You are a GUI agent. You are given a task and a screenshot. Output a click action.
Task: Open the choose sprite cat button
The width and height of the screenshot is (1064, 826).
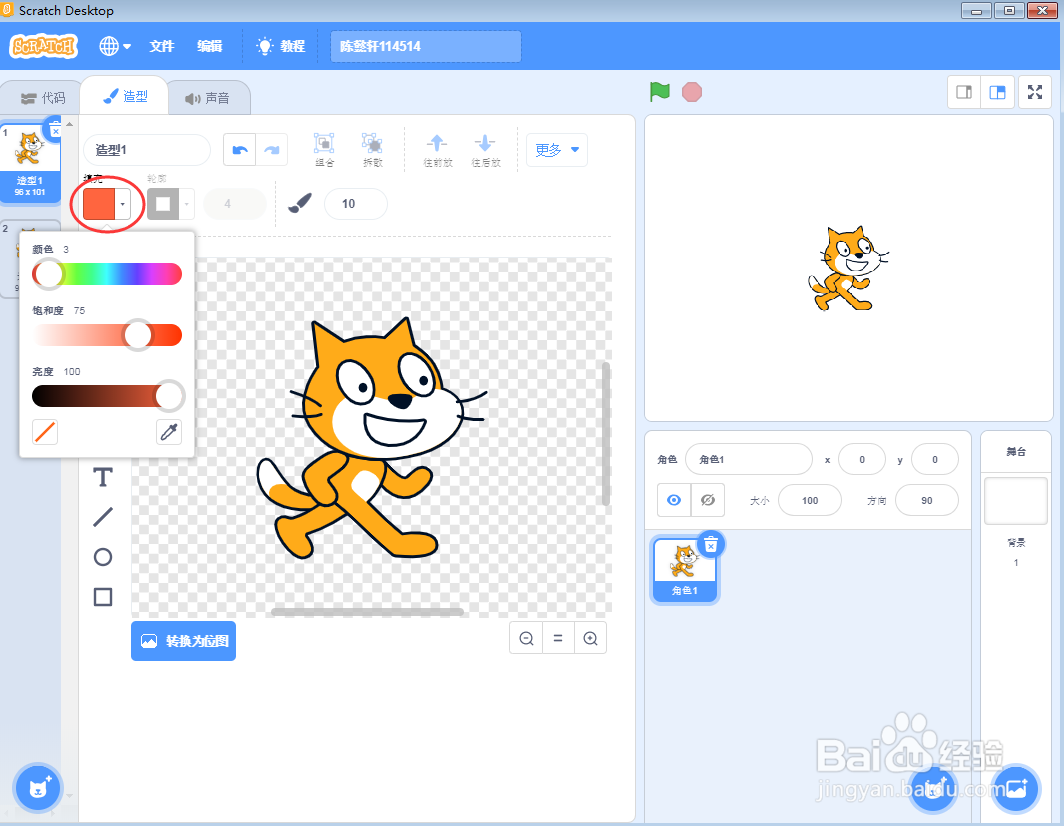pyautogui.click(x=934, y=788)
